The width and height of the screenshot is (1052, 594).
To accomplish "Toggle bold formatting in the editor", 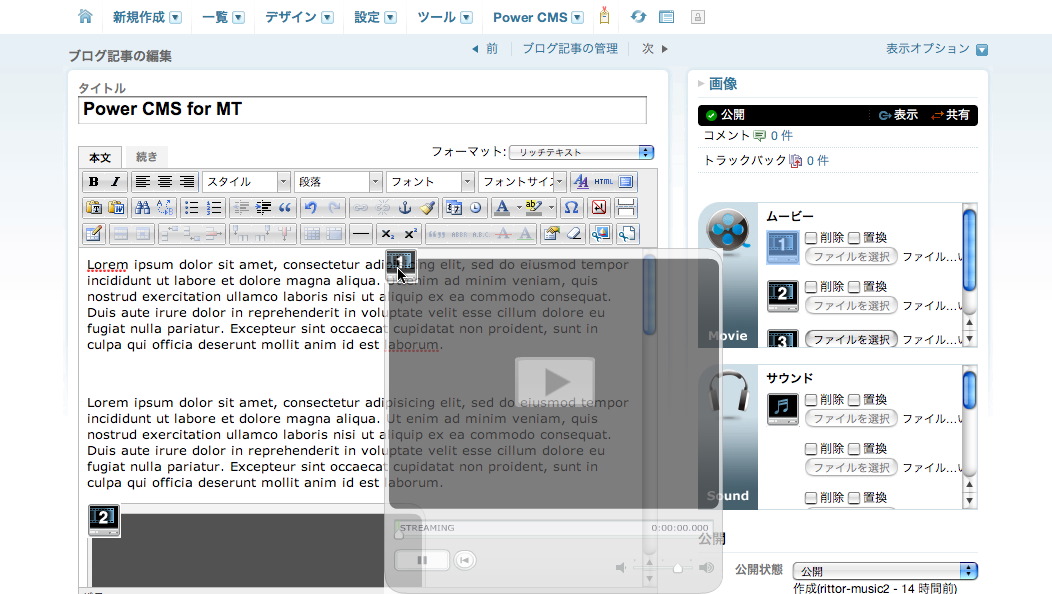I will (94, 182).
